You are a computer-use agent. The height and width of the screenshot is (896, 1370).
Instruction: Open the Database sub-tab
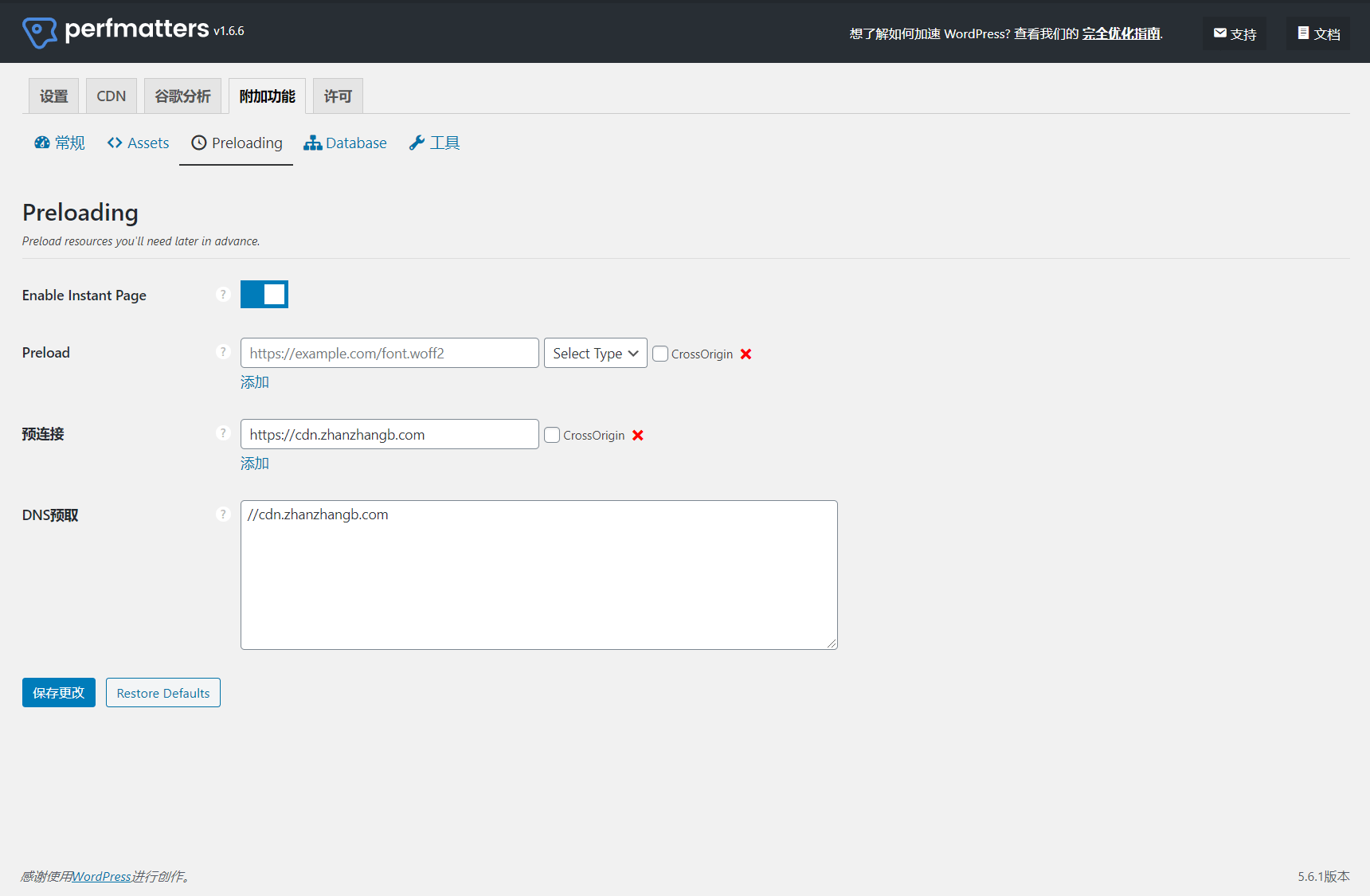point(345,143)
